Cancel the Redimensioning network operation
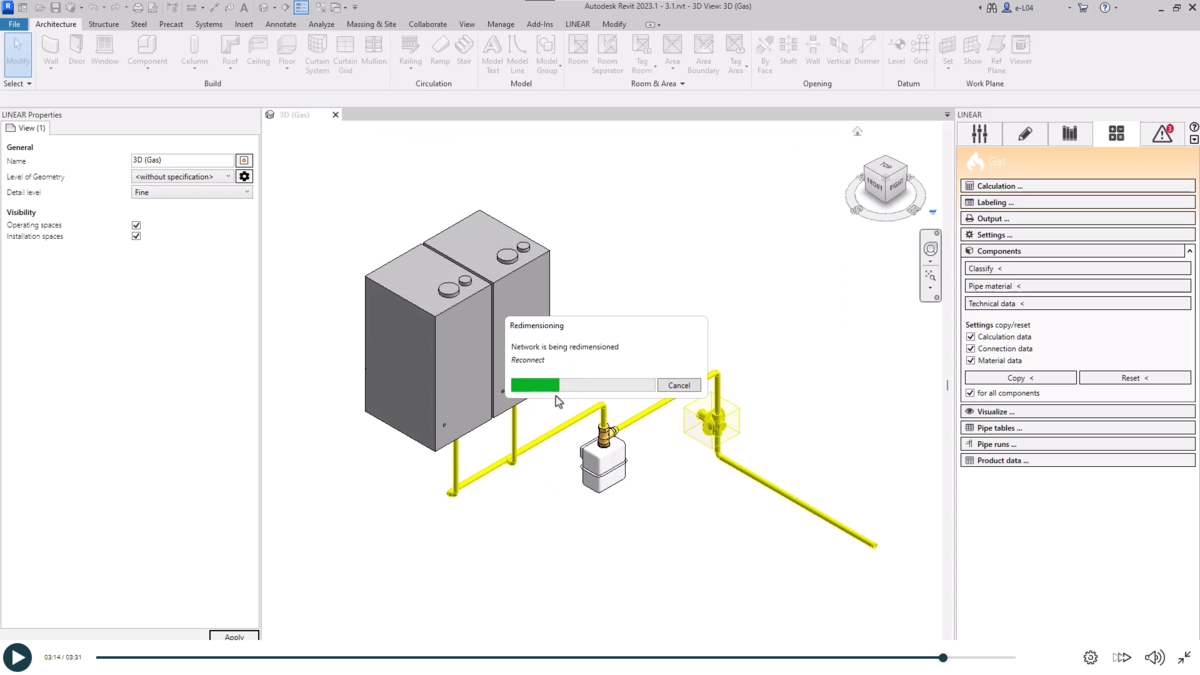1200x675 pixels. 679,385
